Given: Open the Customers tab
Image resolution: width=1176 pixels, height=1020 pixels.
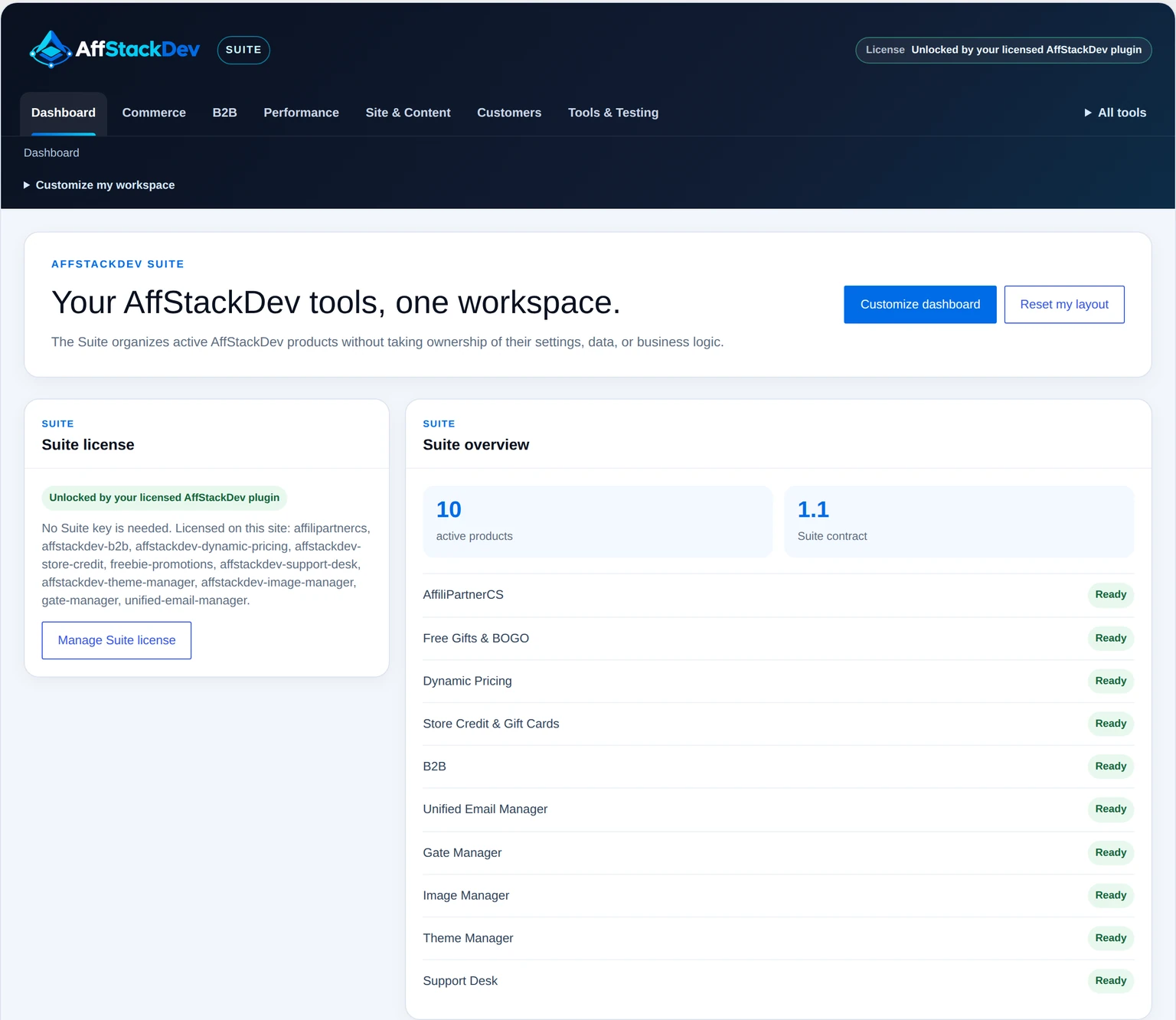Looking at the screenshot, I should coord(509,113).
